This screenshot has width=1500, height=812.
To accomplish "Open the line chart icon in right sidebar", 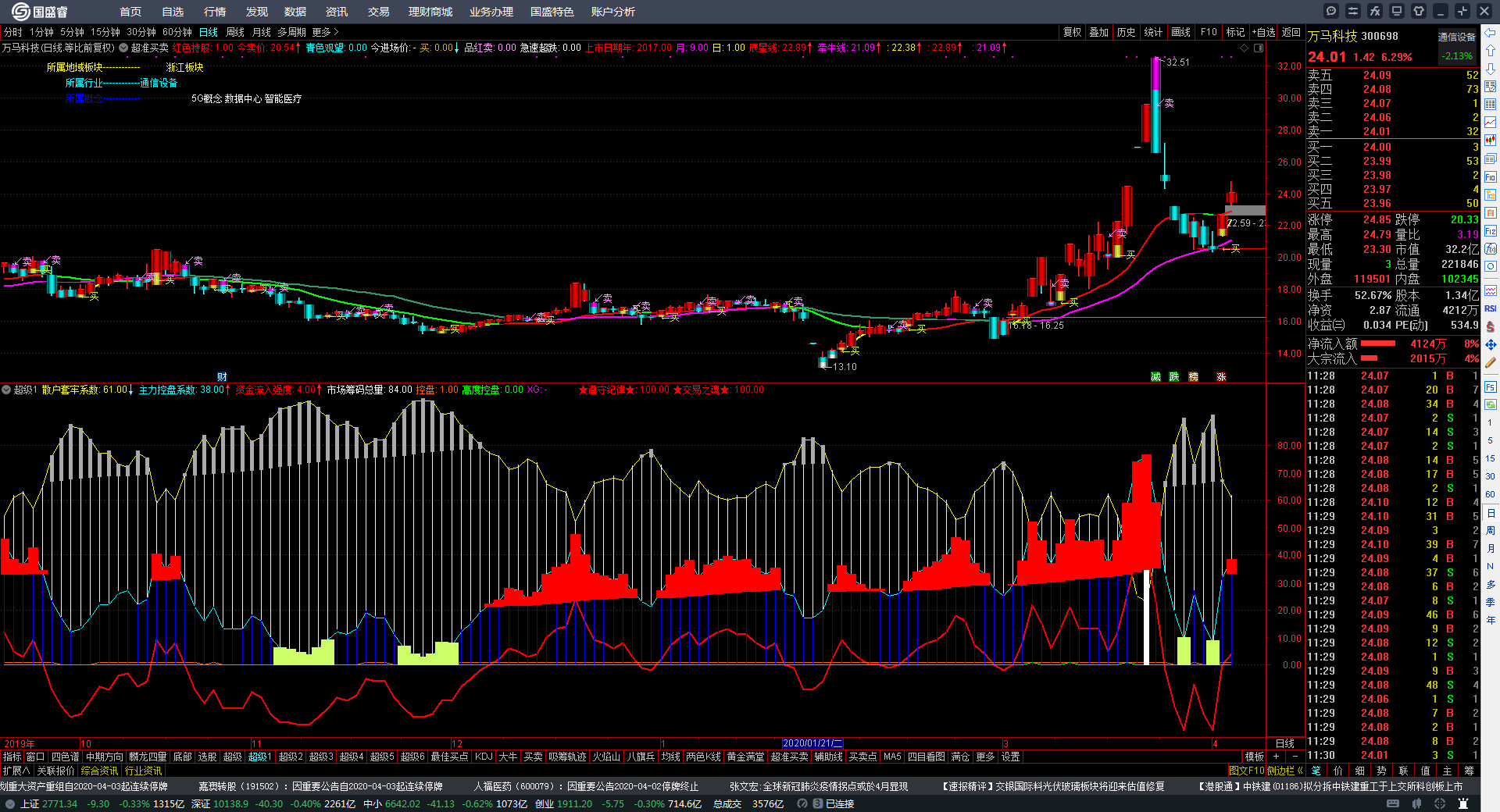I will click(1491, 123).
